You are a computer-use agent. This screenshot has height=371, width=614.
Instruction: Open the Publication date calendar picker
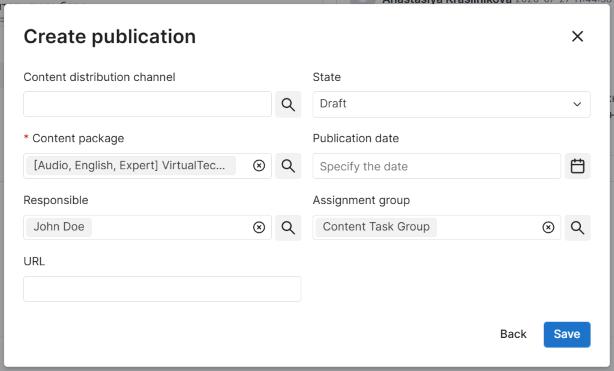tap(577, 166)
